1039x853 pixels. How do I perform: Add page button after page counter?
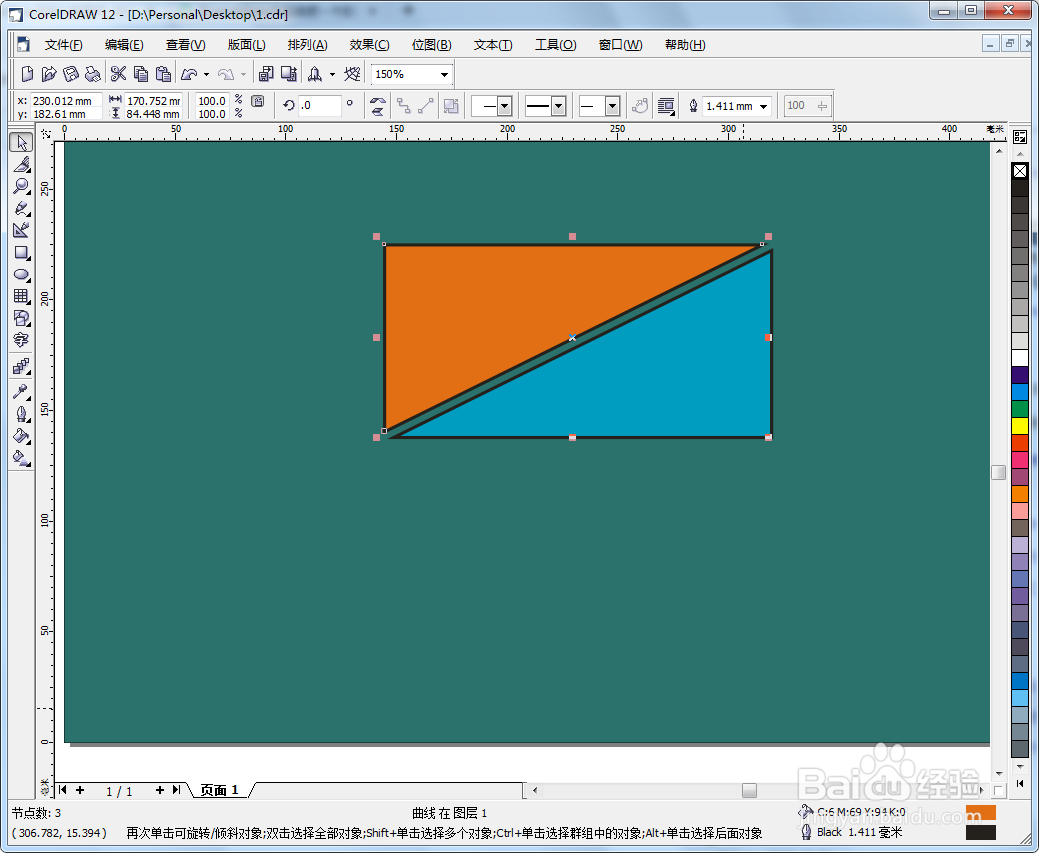click(x=160, y=789)
